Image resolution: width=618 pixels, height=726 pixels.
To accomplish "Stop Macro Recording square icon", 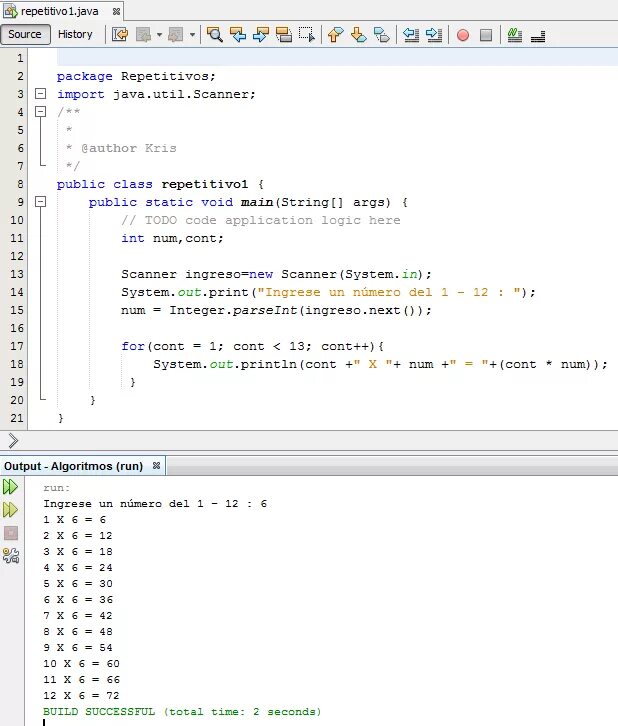I will tap(486, 35).
